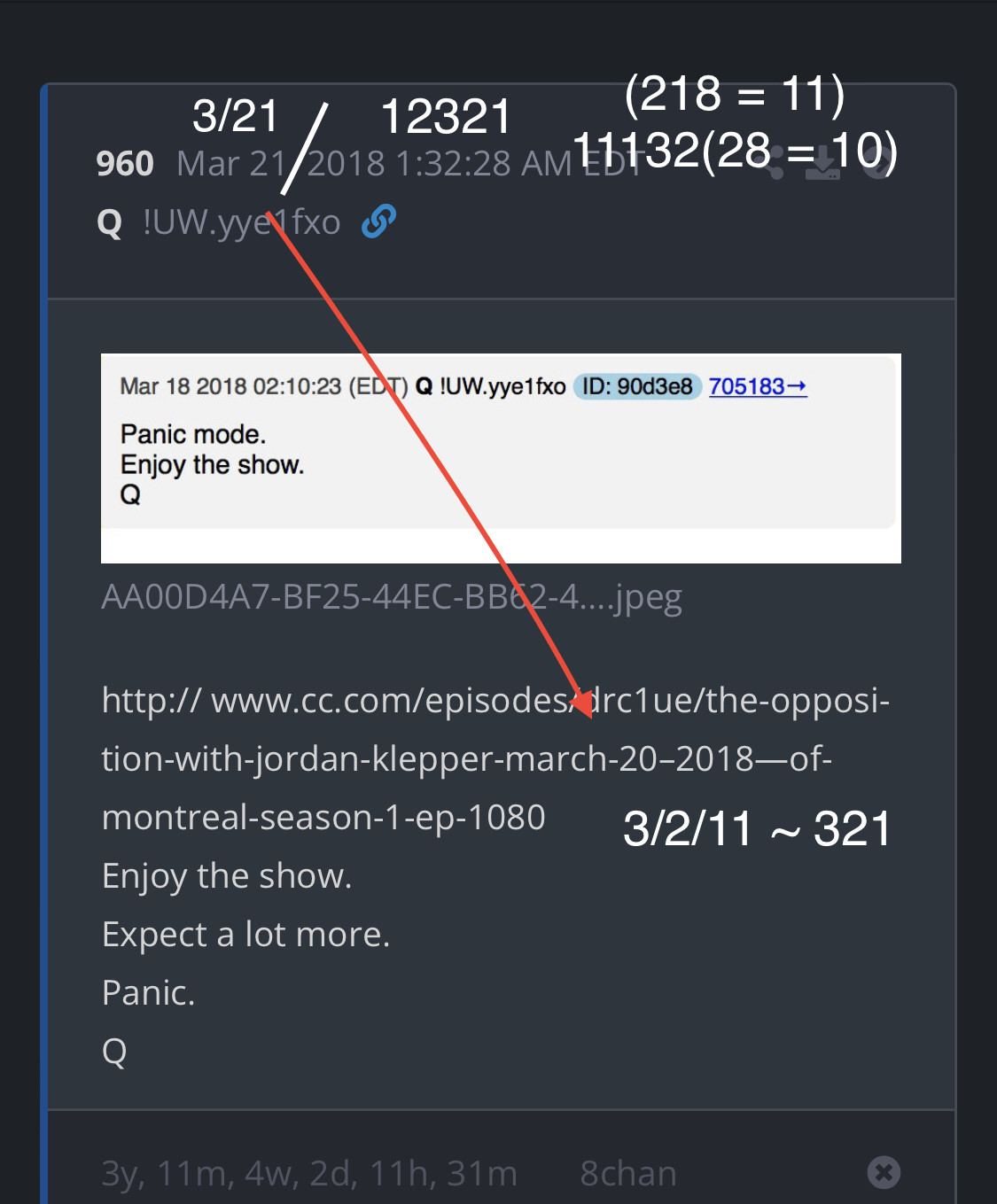This screenshot has width=997, height=1204.
Task: Open the circled arrow icon in post header
Action: pos(879,163)
